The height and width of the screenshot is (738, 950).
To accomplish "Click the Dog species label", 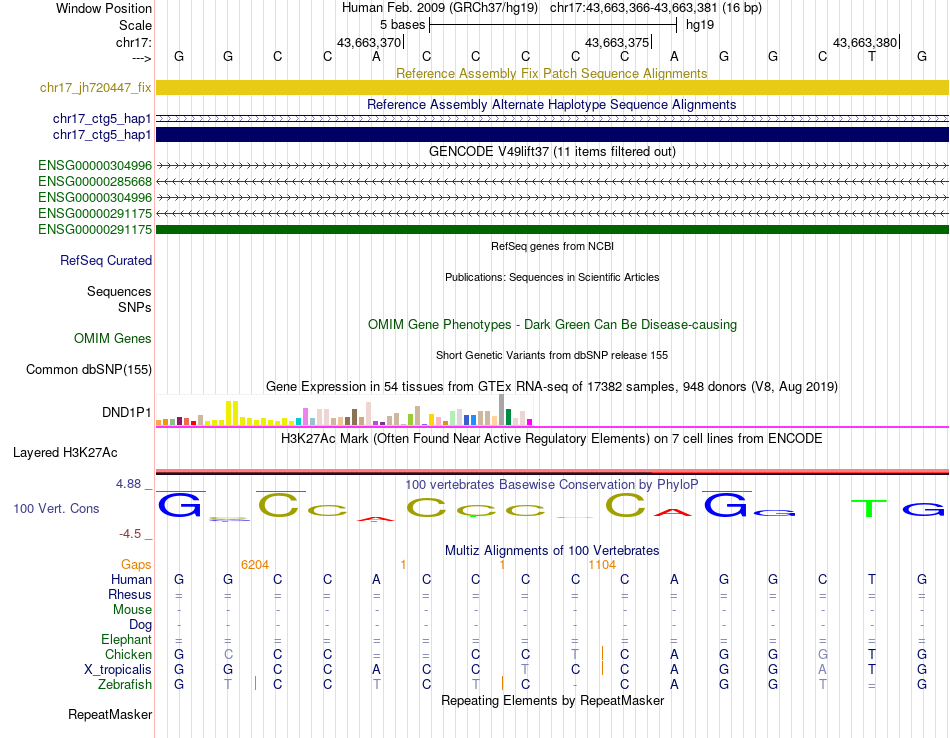I will (x=140, y=625).
